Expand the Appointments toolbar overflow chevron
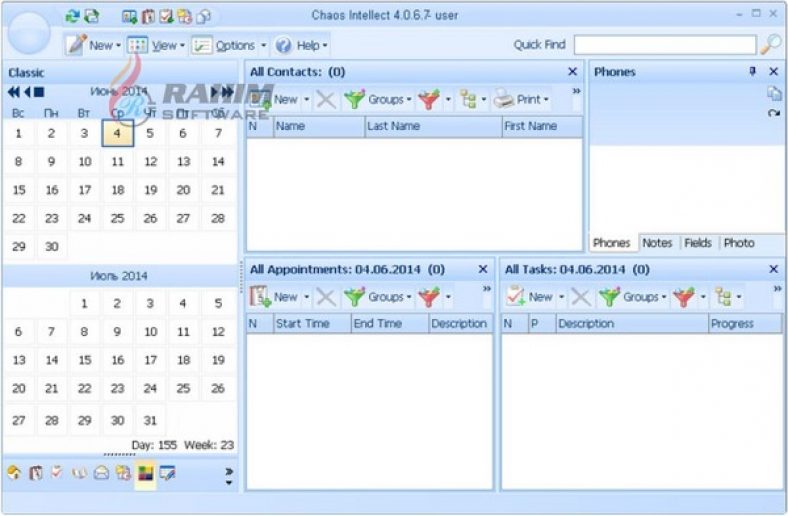The height and width of the screenshot is (516, 788). coord(486,289)
